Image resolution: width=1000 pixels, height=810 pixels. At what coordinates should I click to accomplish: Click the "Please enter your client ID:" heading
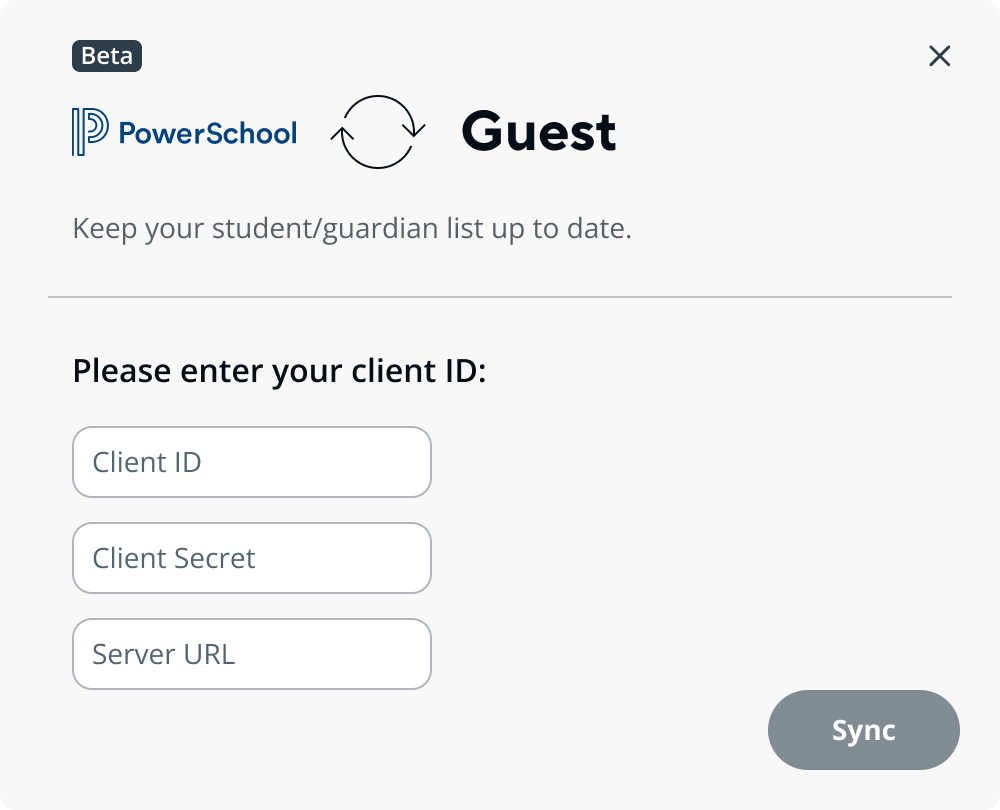click(x=279, y=372)
